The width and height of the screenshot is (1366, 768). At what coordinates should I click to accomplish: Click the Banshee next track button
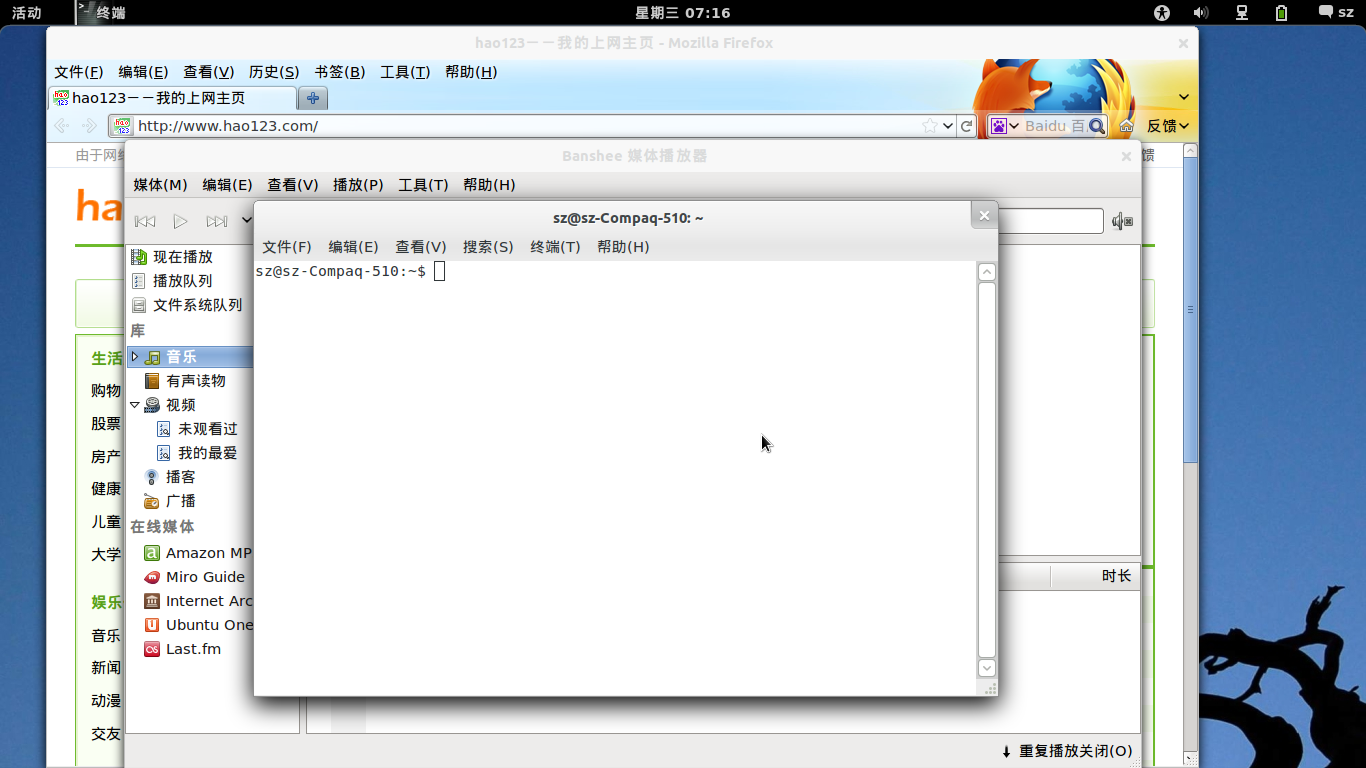pyautogui.click(x=216, y=221)
